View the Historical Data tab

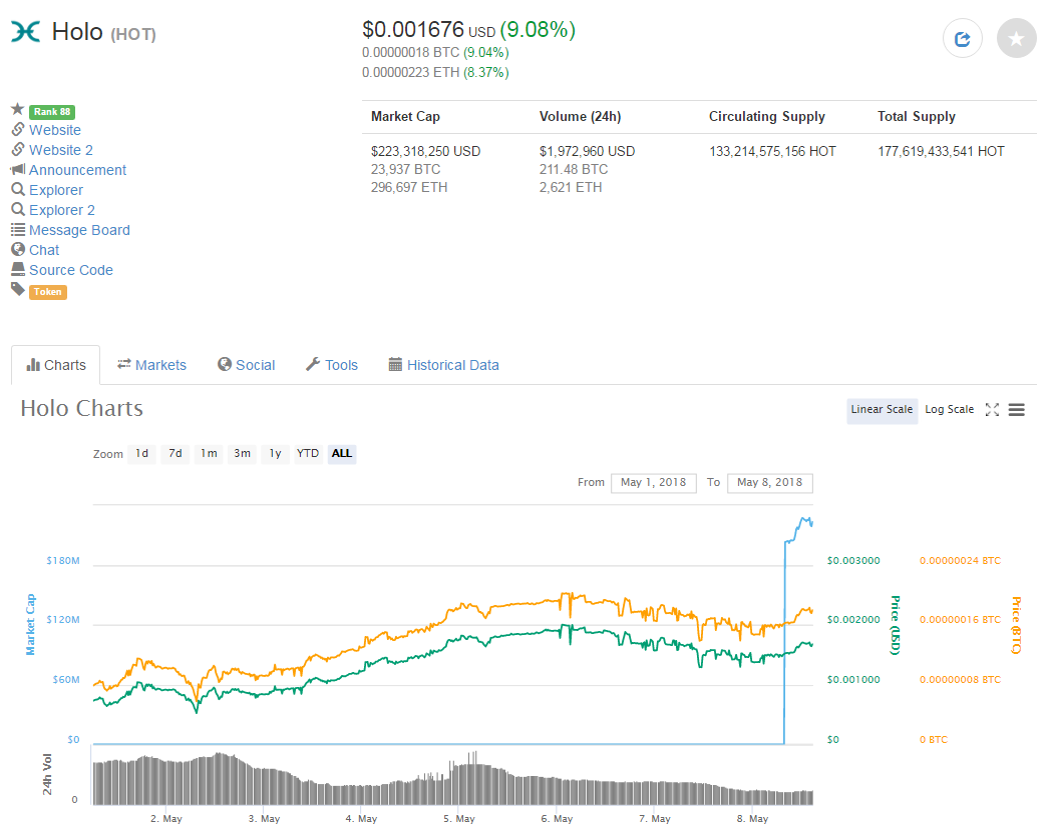(x=444, y=365)
